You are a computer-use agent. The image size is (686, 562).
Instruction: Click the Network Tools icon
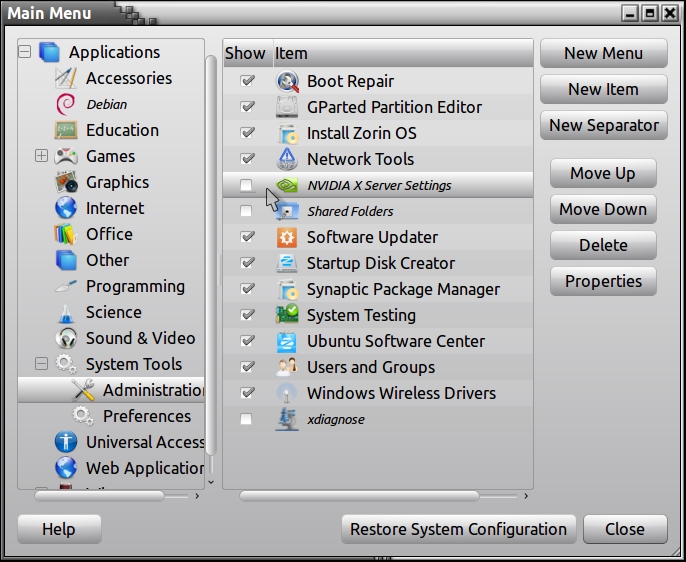tap(287, 160)
